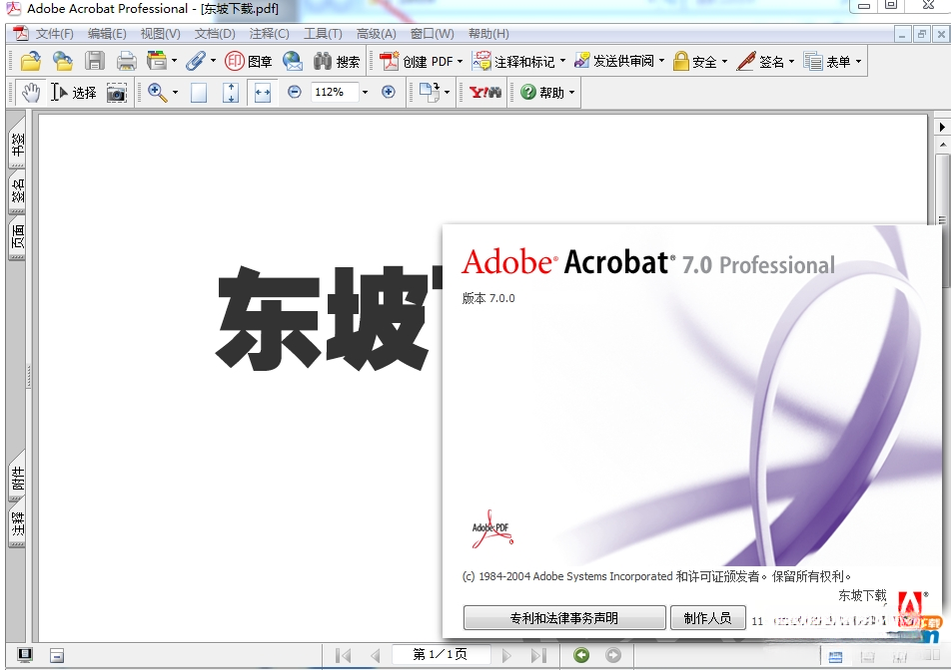Screen dimensions: 951x670
Task: Click the full screen monitor icon
Action: tap(25, 655)
